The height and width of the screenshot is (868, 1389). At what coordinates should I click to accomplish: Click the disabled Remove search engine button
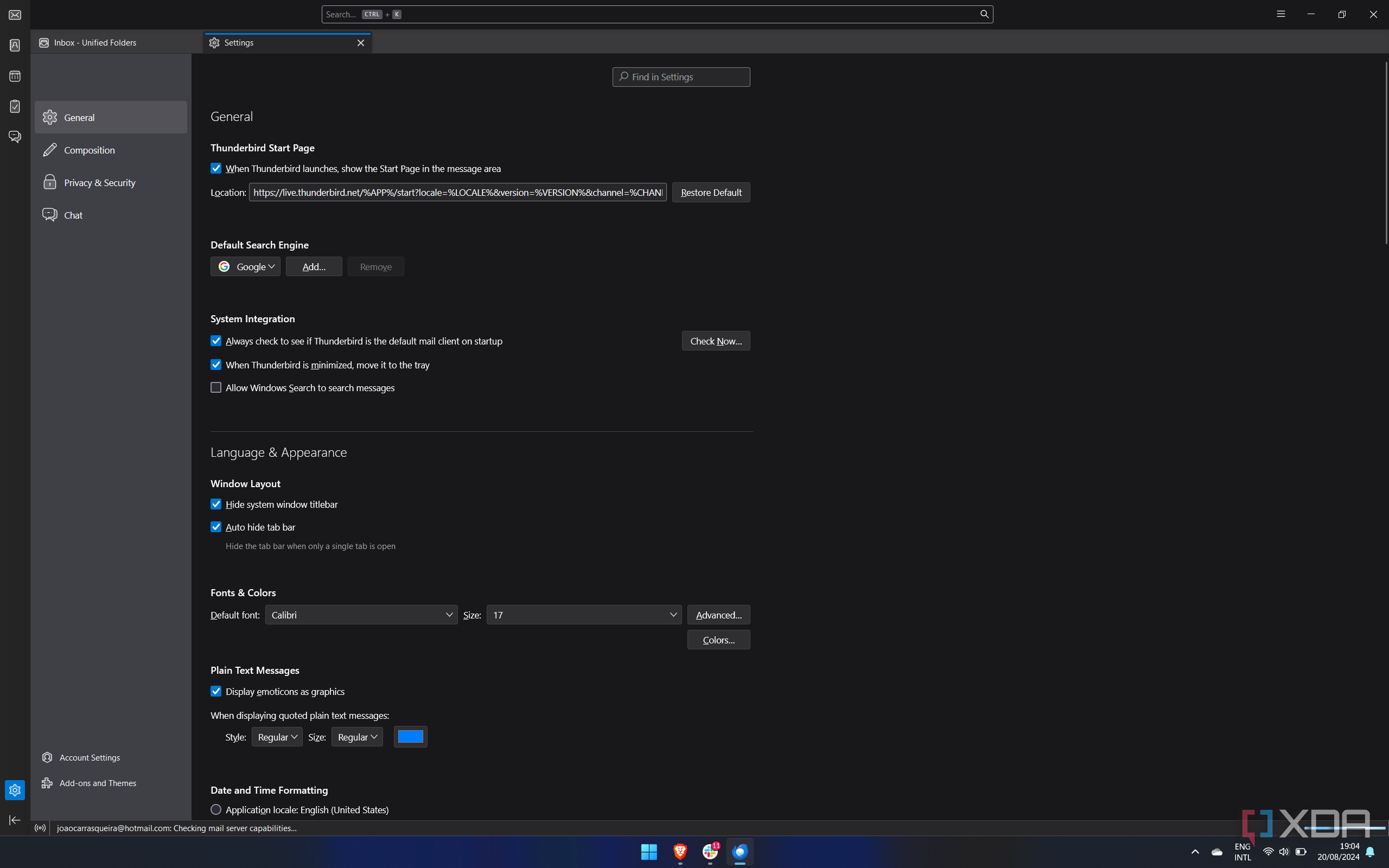(375, 266)
